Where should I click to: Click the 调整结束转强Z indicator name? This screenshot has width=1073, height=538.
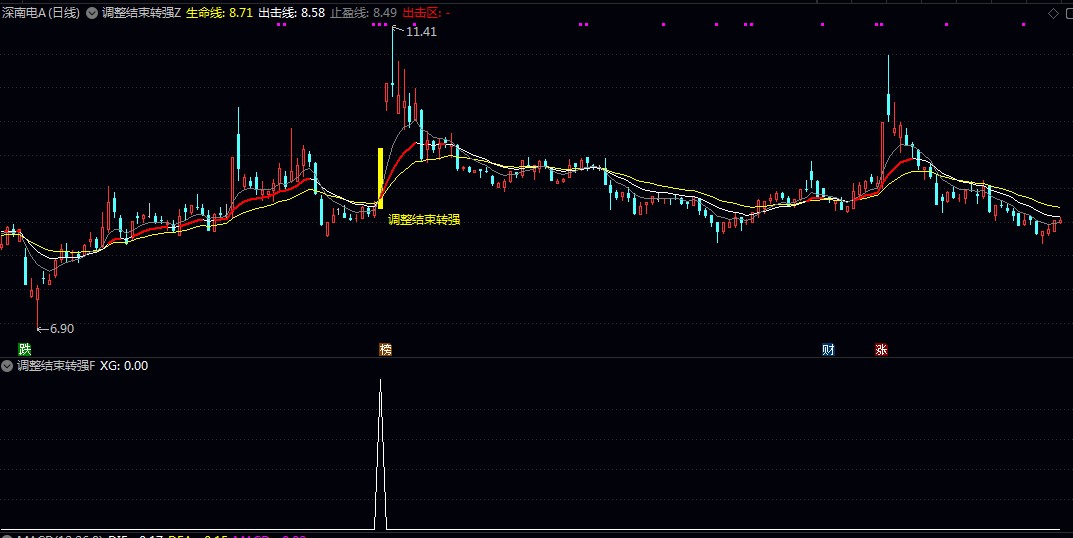tap(142, 13)
